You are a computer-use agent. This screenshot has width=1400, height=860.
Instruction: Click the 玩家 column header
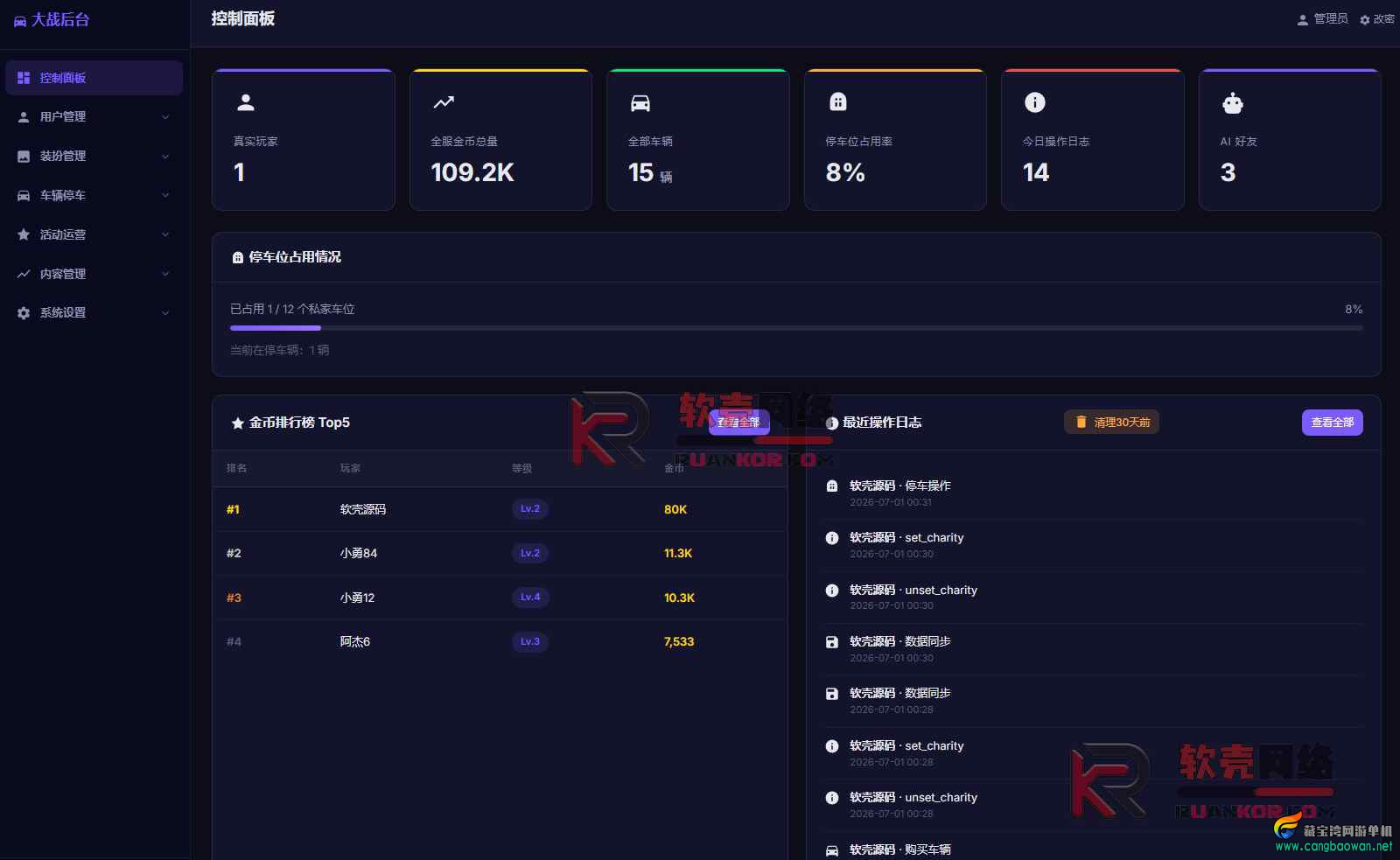click(x=350, y=468)
